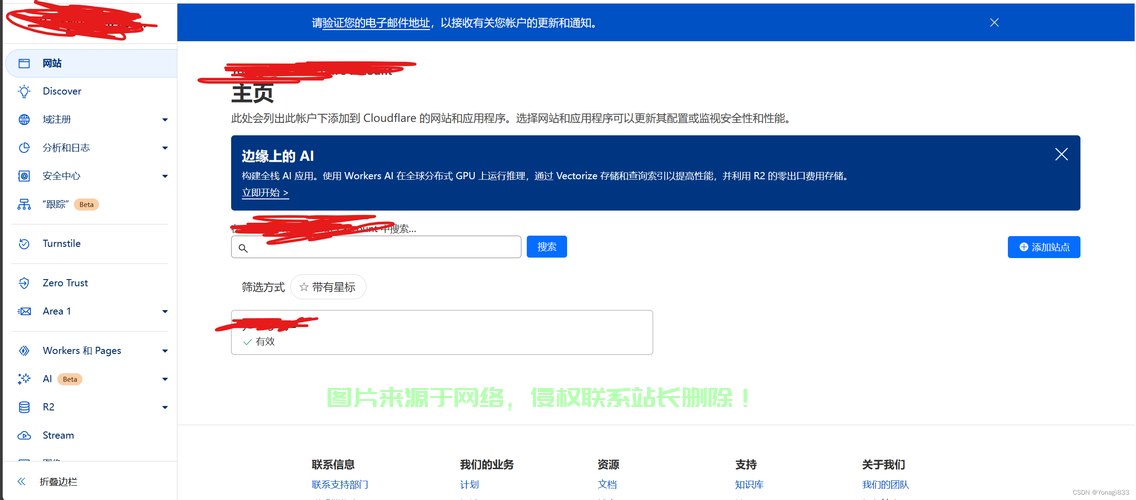Open the site card marked 有效
This screenshot has height=500, width=1136.
point(442,333)
